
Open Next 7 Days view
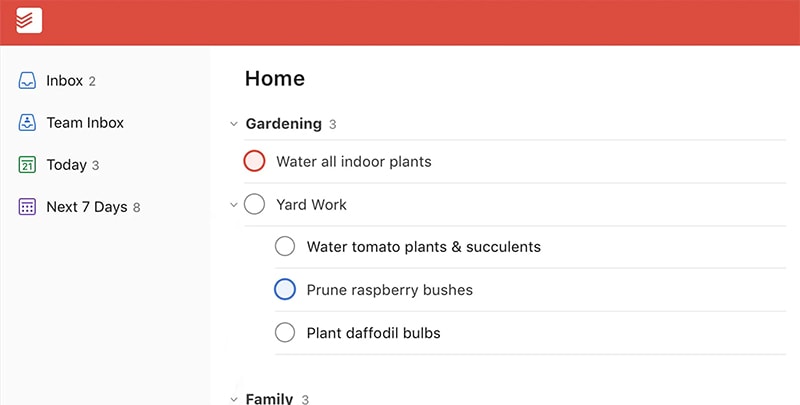[x=87, y=207]
